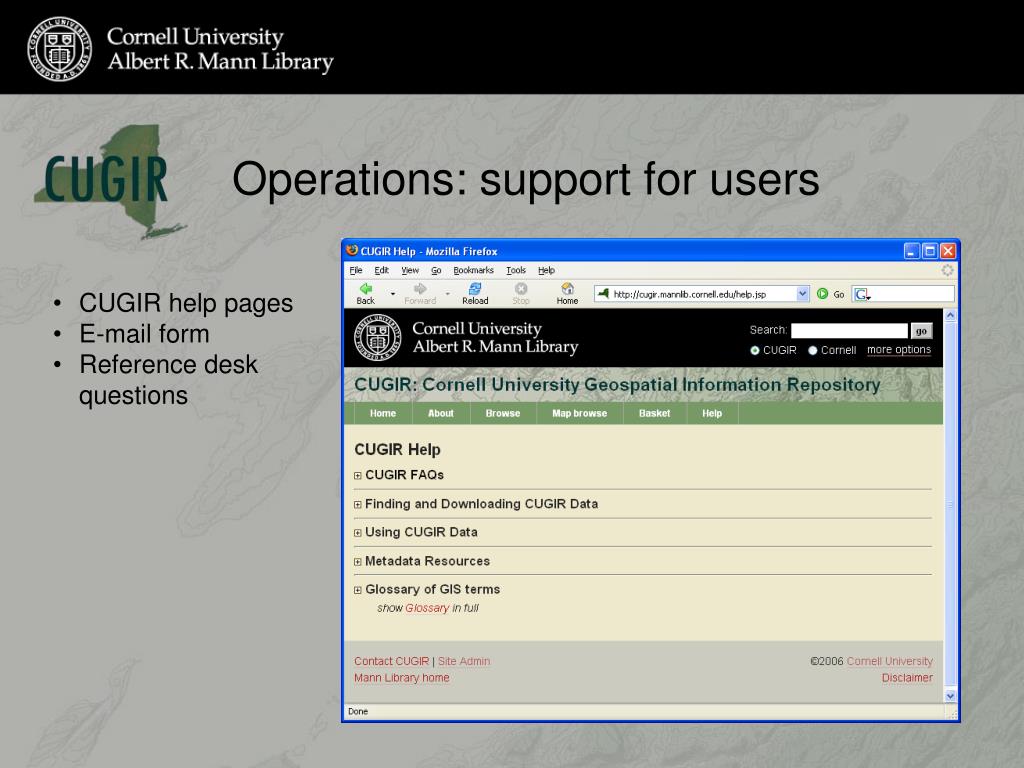
Task: Click the address bar URL field
Action: [x=703, y=294]
